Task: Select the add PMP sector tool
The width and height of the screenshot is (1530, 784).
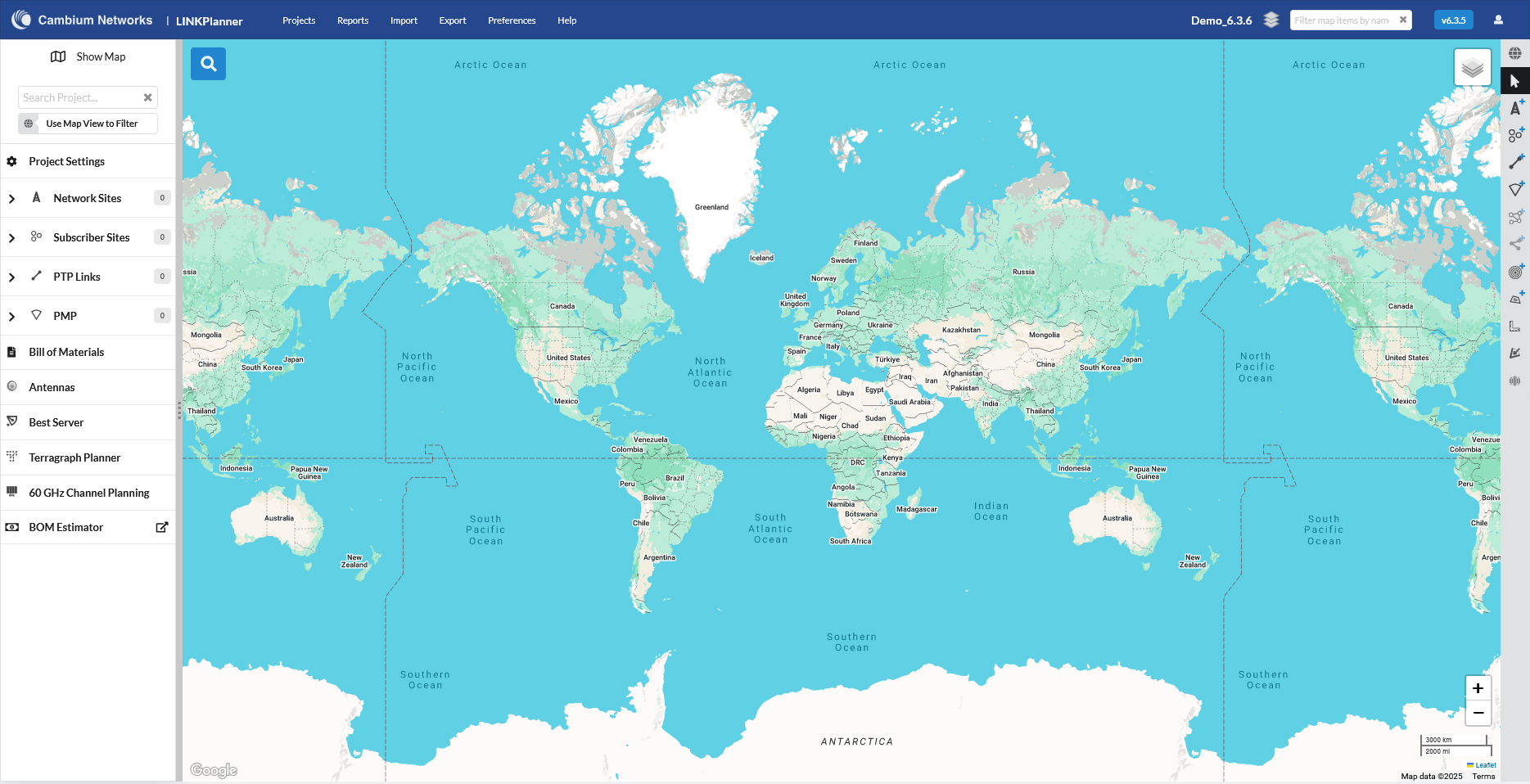Action: (x=1515, y=189)
